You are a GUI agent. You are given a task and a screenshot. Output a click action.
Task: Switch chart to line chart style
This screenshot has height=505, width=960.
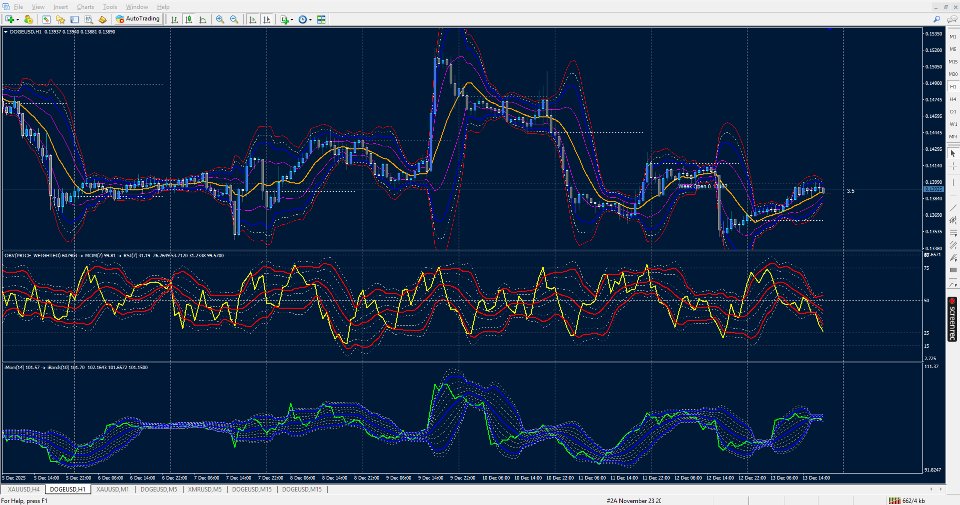(203, 20)
